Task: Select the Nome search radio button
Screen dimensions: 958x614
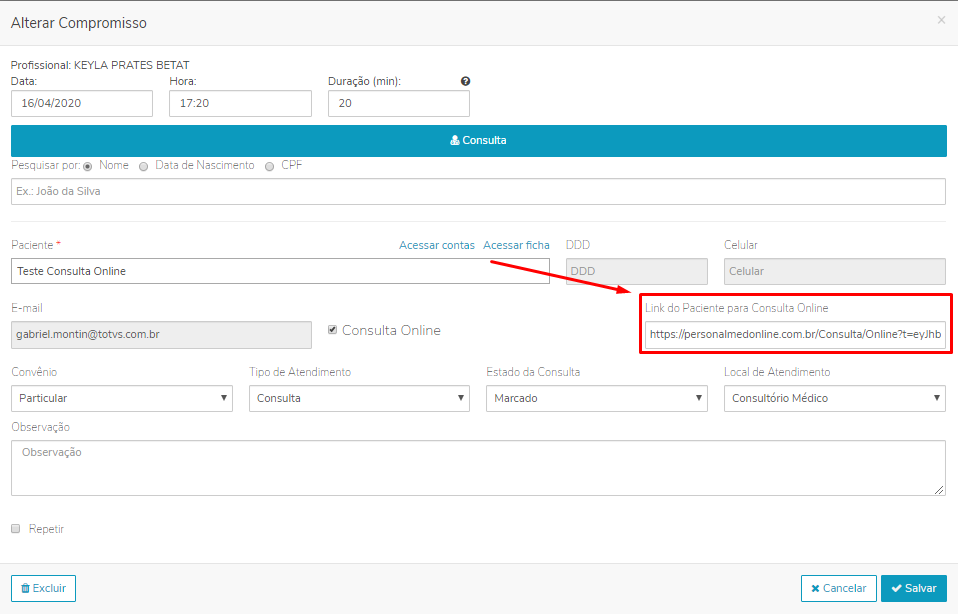Action: pos(88,166)
